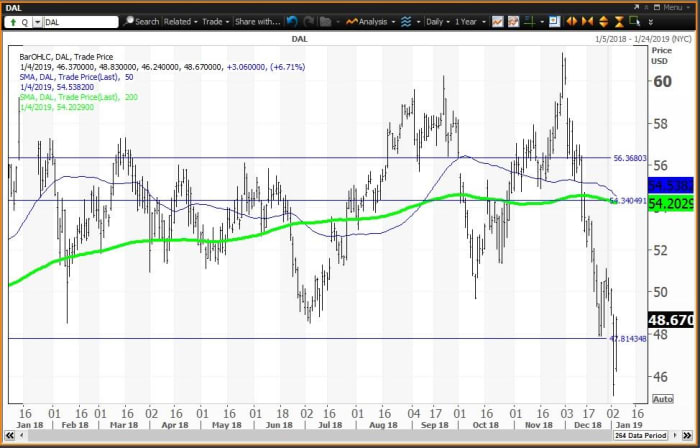Image resolution: width=700 pixels, height=448 pixels.
Task: Toggle the Auto scale button
Action: [662, 399]
